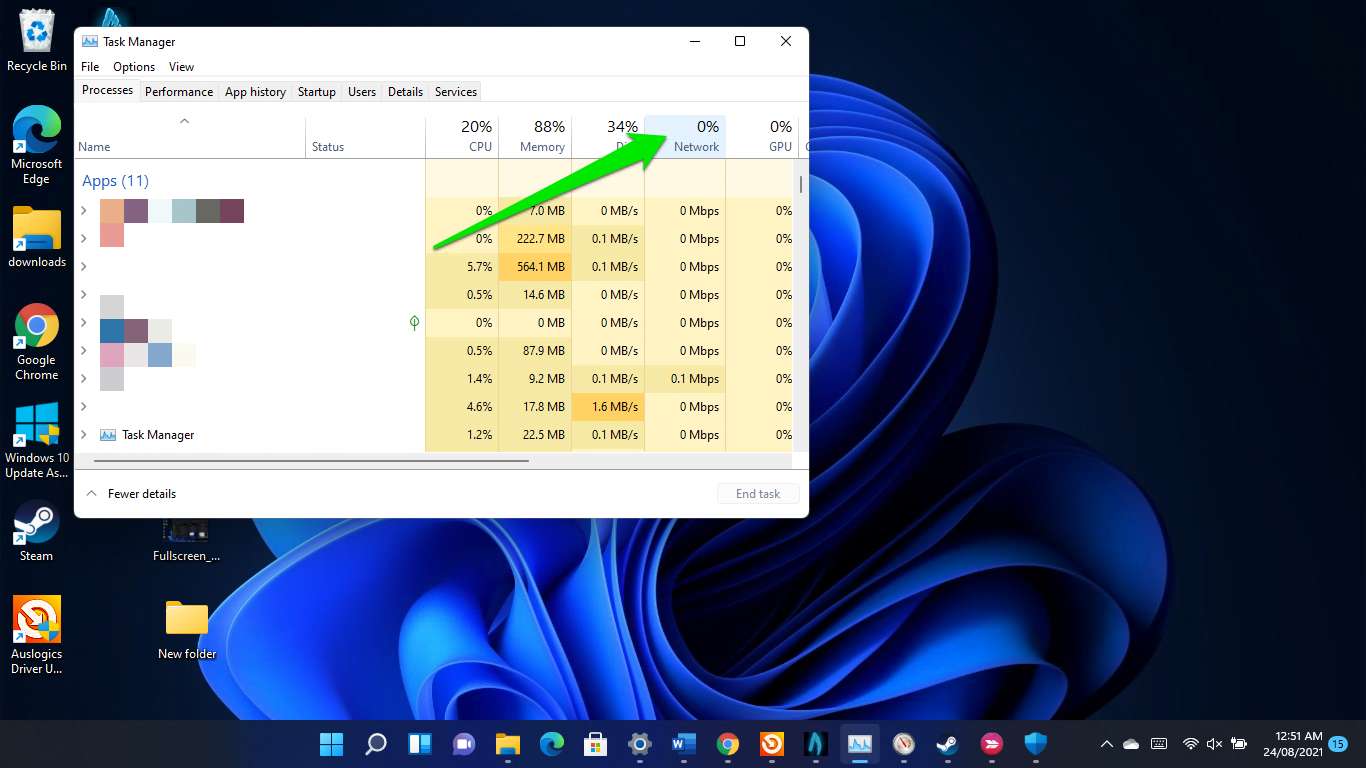The width and height of the screenshot is (1366, 768).
Task: Open OneDrive from the system tray
Action: pyautogui.click(x=1131, y=744)
